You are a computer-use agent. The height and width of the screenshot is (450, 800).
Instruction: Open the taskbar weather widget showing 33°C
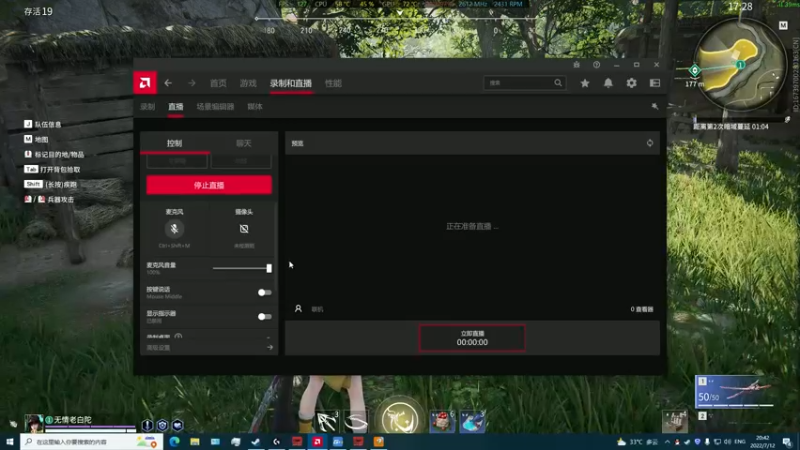point(637,441)
